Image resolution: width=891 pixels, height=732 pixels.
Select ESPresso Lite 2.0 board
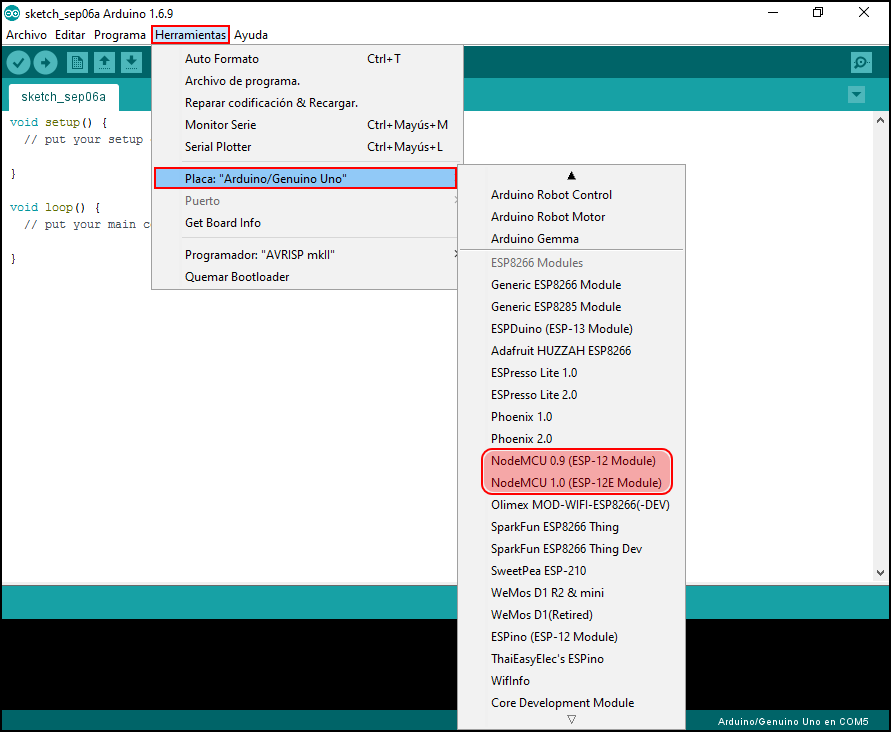tap(571, 395)
